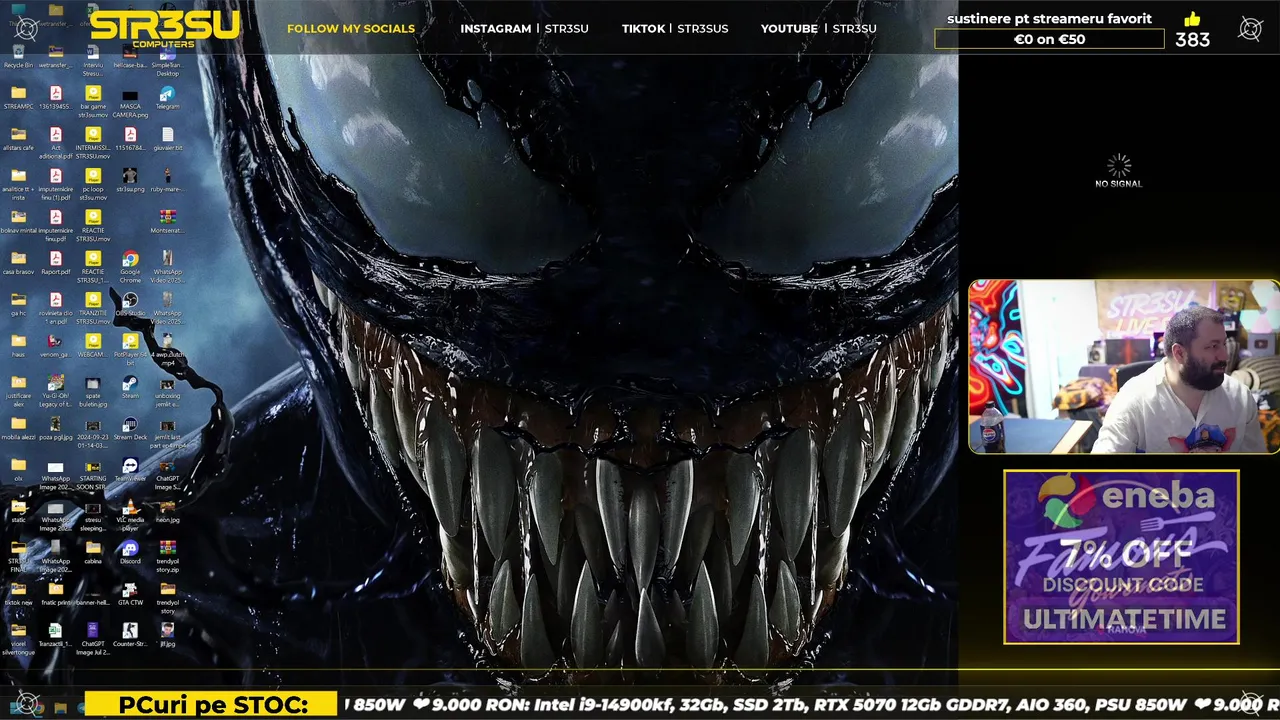Image resolution: width=1280 pixels, height=720 pixels.
Task: Open the Stream Deck desktop shortcut
Action: (x=130, y=429)
